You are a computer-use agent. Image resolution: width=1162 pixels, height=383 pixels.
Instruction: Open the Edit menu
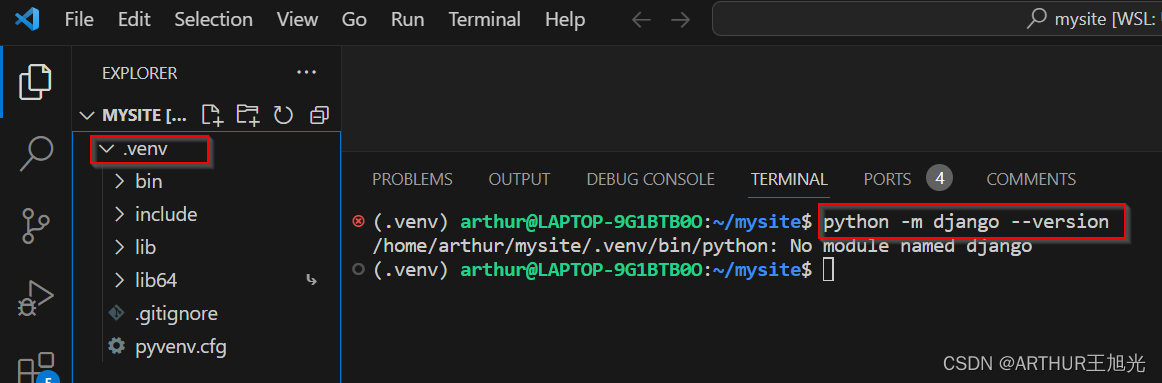click(133, 19)
